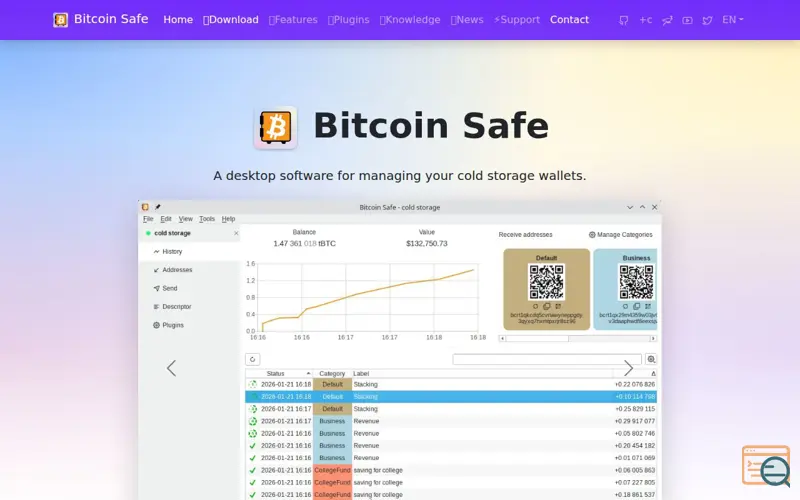Click the transaction search input field

click(547, 359)
